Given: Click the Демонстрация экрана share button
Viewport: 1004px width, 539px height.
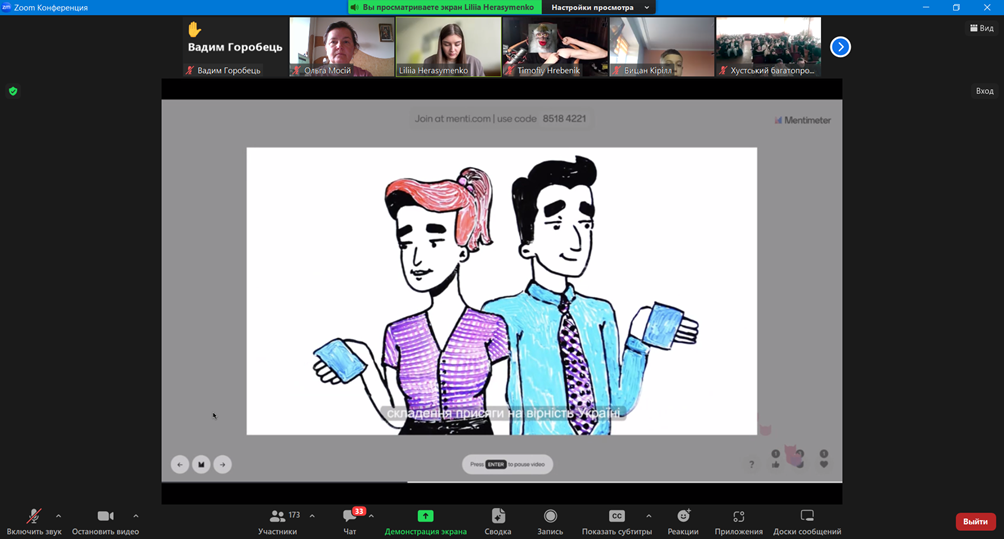Looking at the screenshot, I should click(425, 521).
